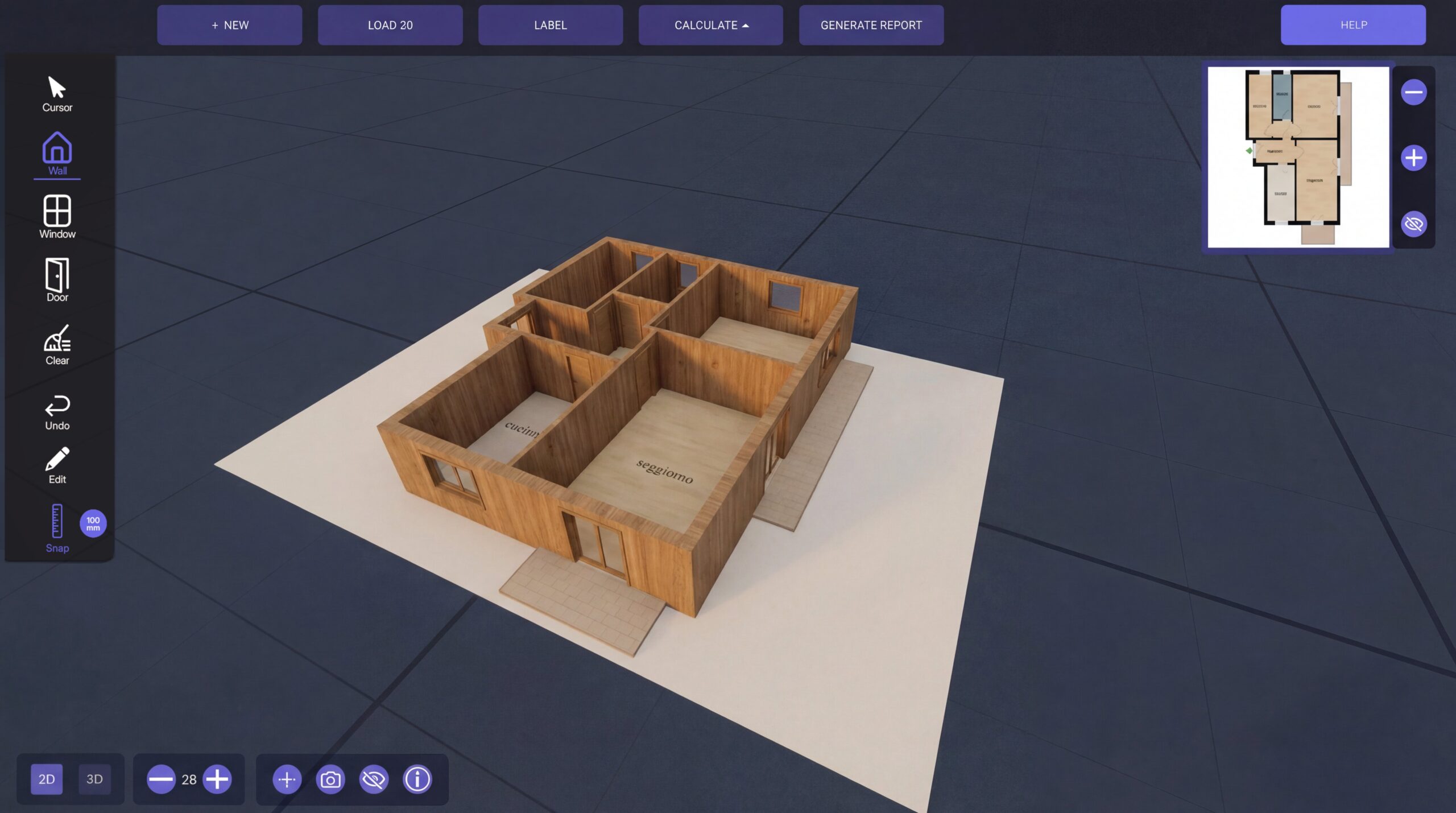Toggle visibility with the bottom eye icon

point(374,779)
